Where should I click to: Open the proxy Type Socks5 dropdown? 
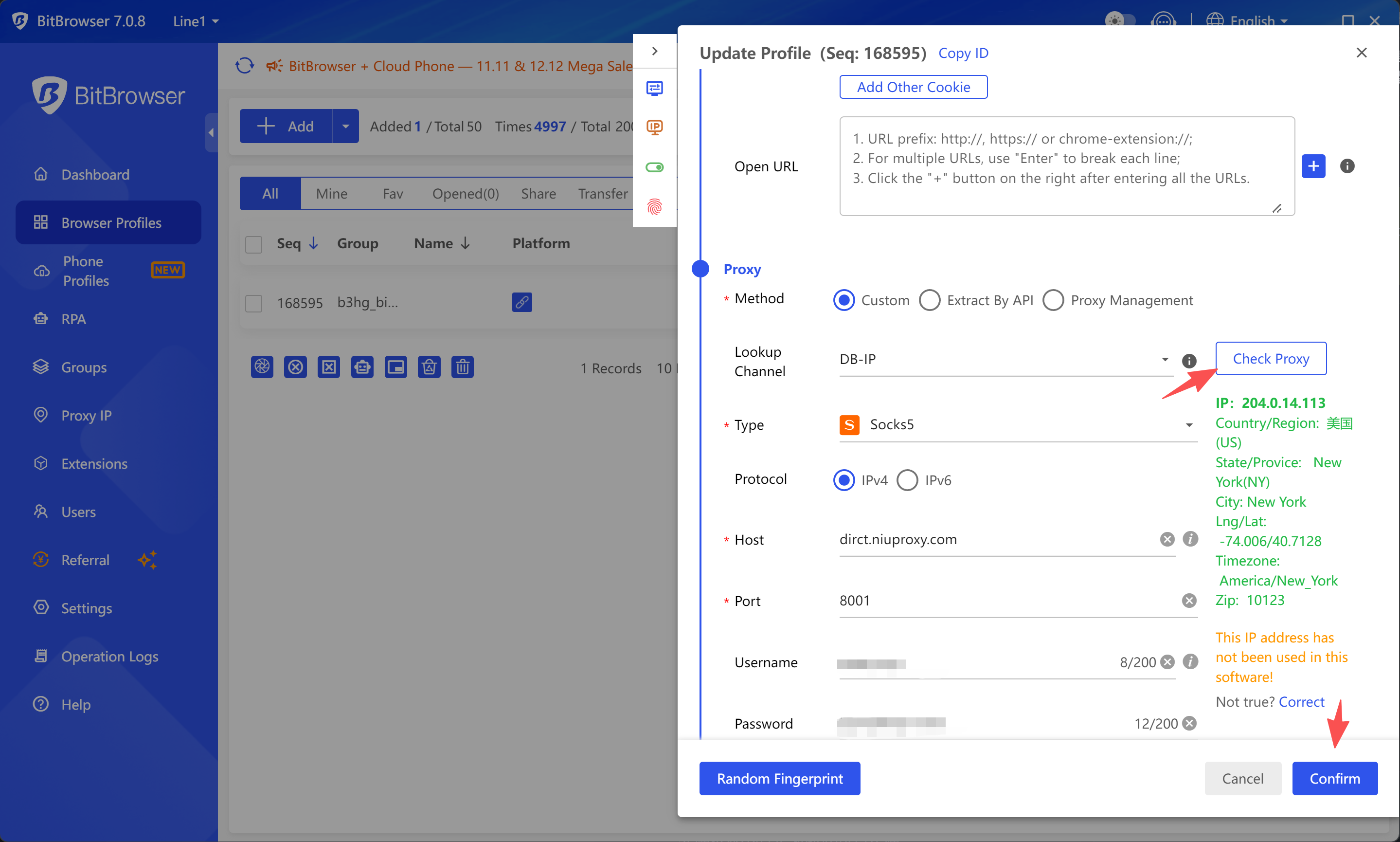click(1018, 424)
